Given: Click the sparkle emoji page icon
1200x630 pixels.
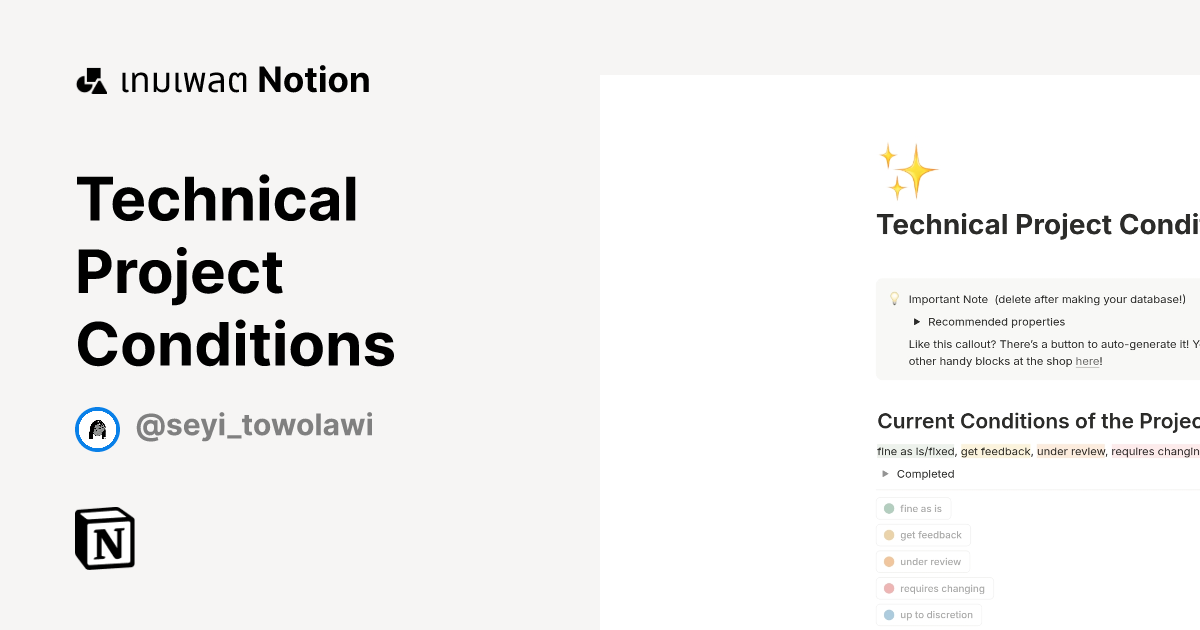Looking at the screenshot, I should 909,171.
